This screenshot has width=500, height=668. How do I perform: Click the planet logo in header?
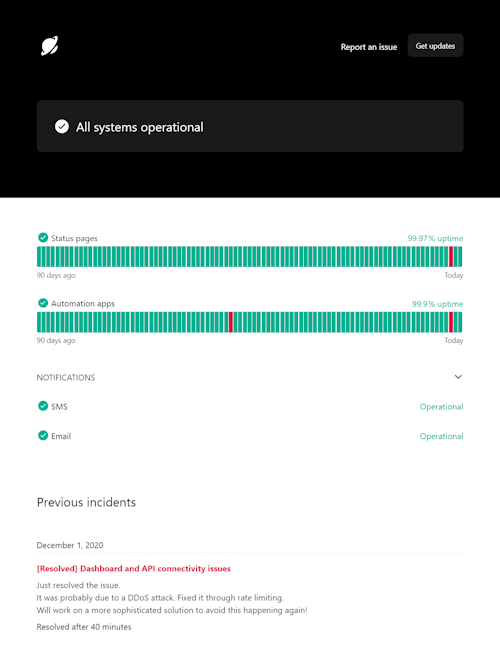pyautogui.click(x=49, y=46)
